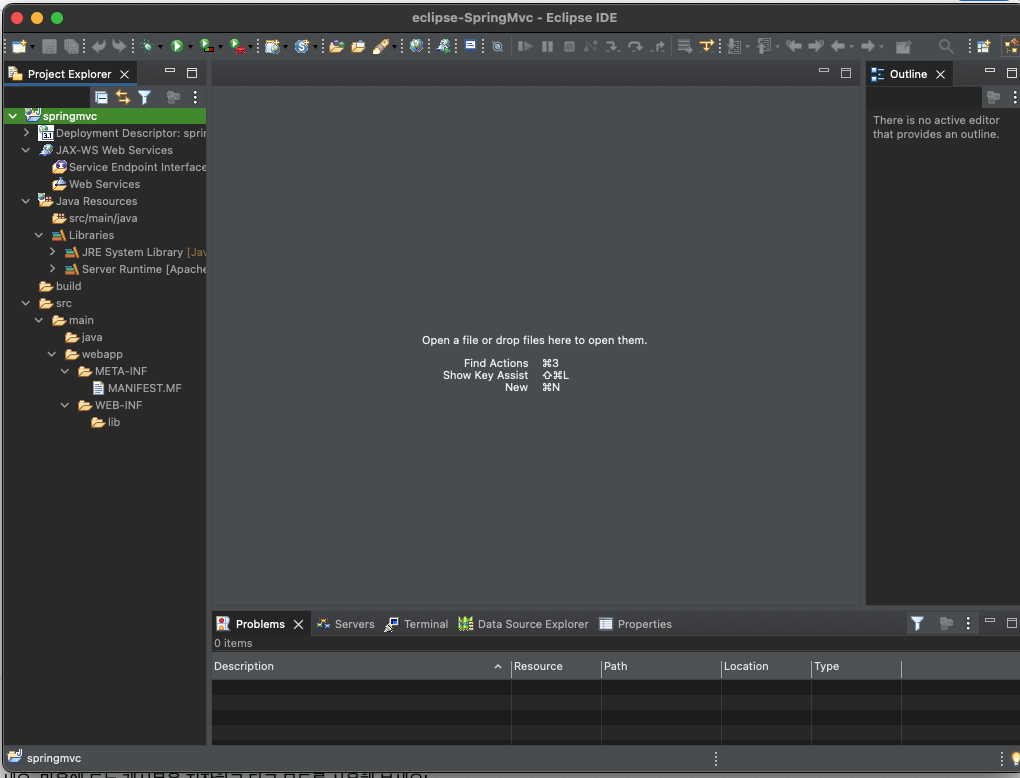The height and width of the screenshot is (778, 1020).
Task: Select src/main/java source folder
Action: pyautogui.click(x=95, y=218)
